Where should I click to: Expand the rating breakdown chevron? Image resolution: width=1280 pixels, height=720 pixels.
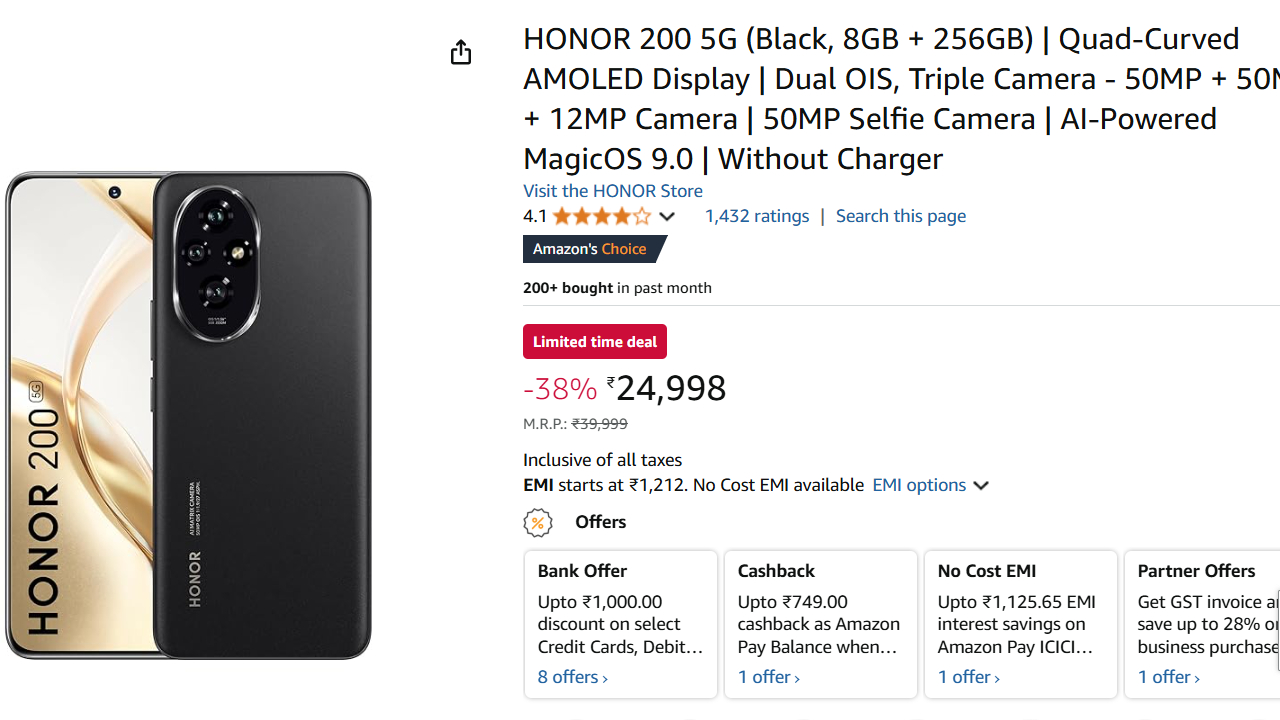point(667,217)
